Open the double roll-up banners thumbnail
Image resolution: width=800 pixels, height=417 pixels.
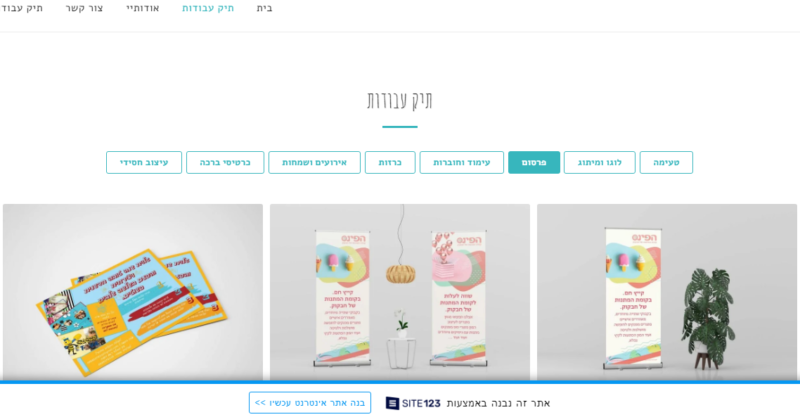399,292
